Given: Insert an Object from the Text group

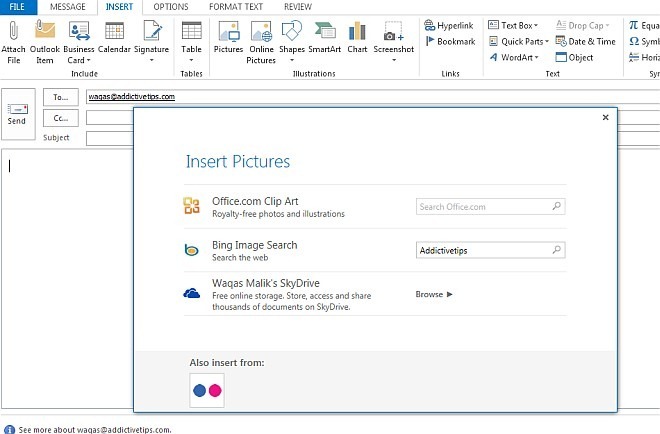Looking at the screenshot, I should click(x=574, y=57).
